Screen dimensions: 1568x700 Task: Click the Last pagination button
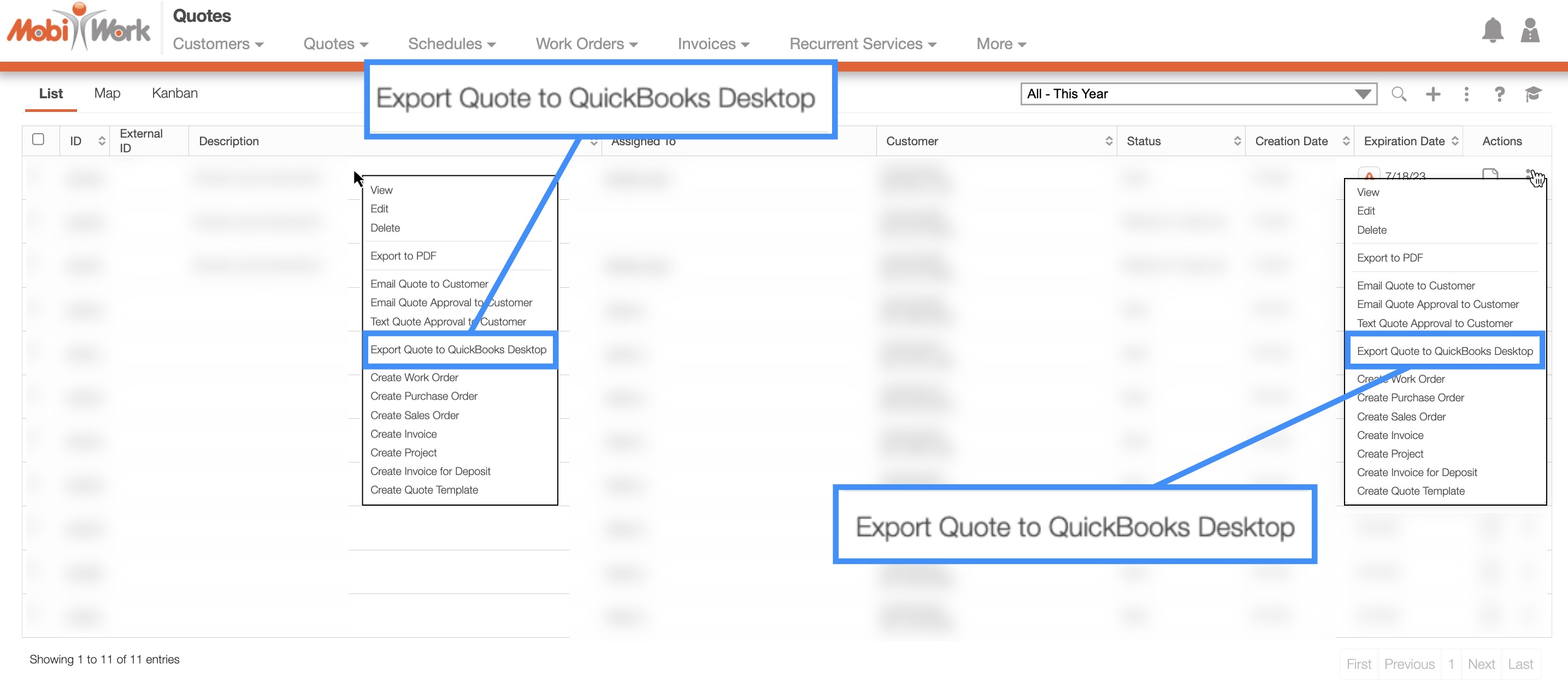pyautogui.click(x=1520, y=664)
